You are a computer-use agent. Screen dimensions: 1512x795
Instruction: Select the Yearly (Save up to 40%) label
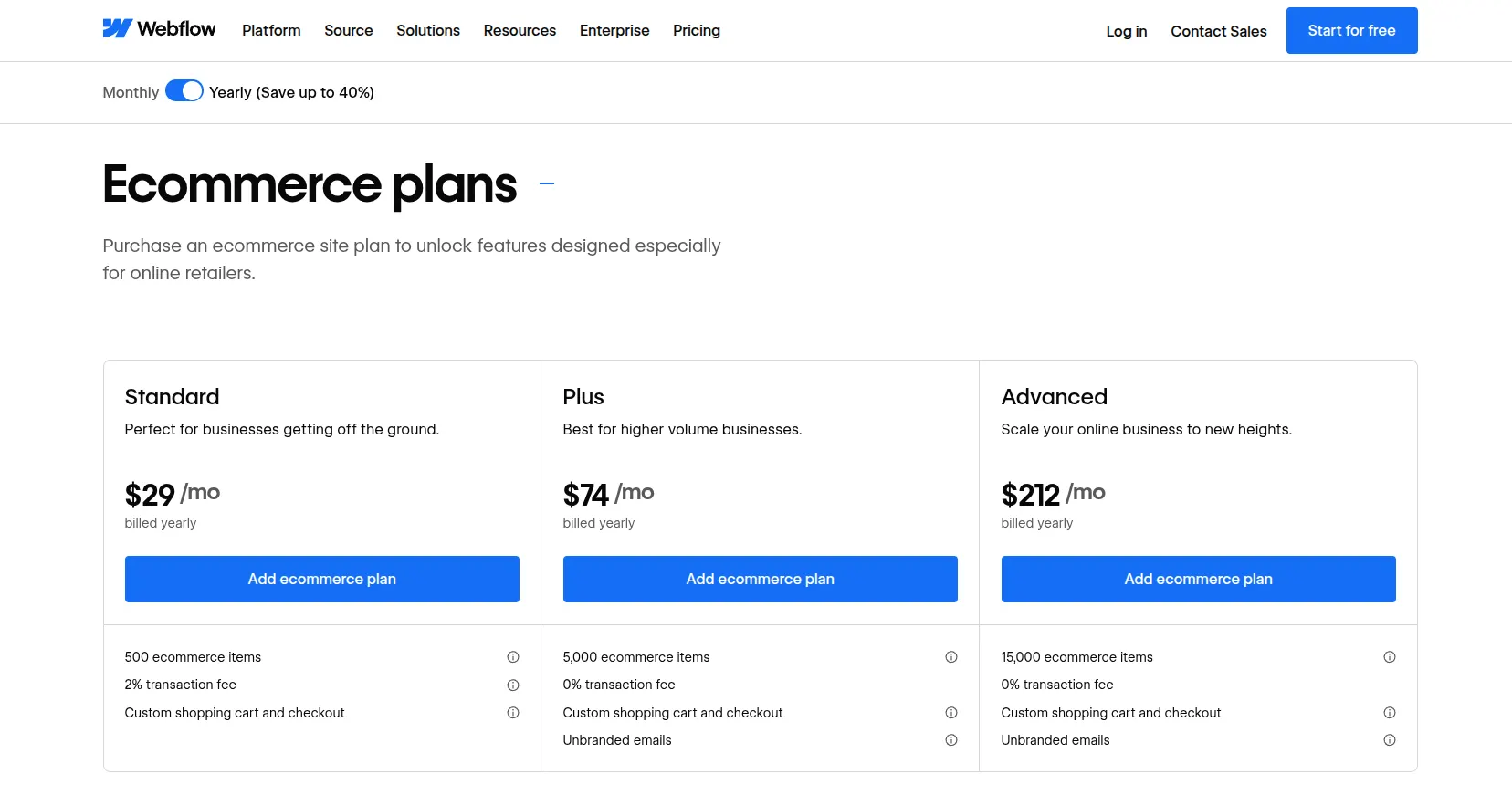291,92
